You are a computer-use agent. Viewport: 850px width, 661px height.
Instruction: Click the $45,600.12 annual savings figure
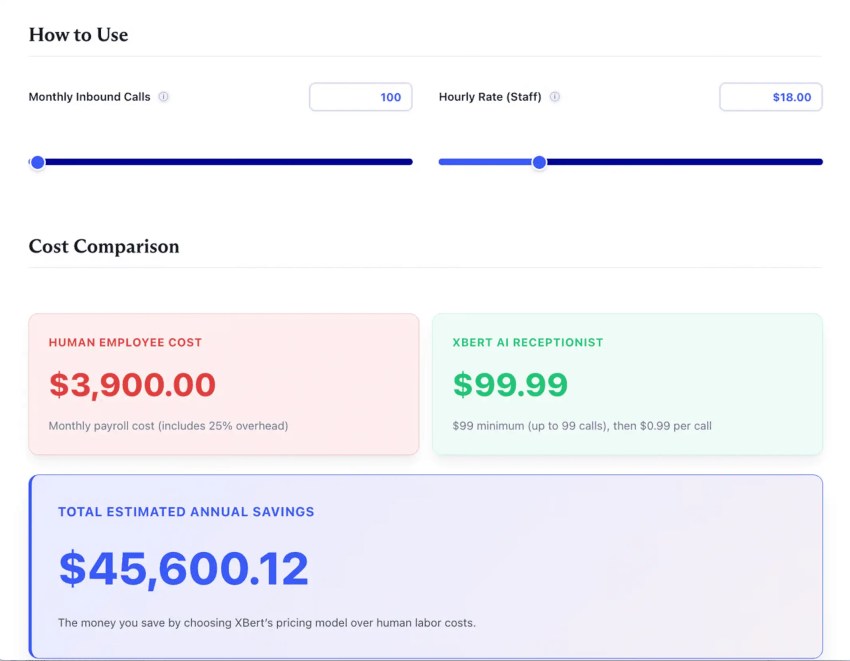184,568
